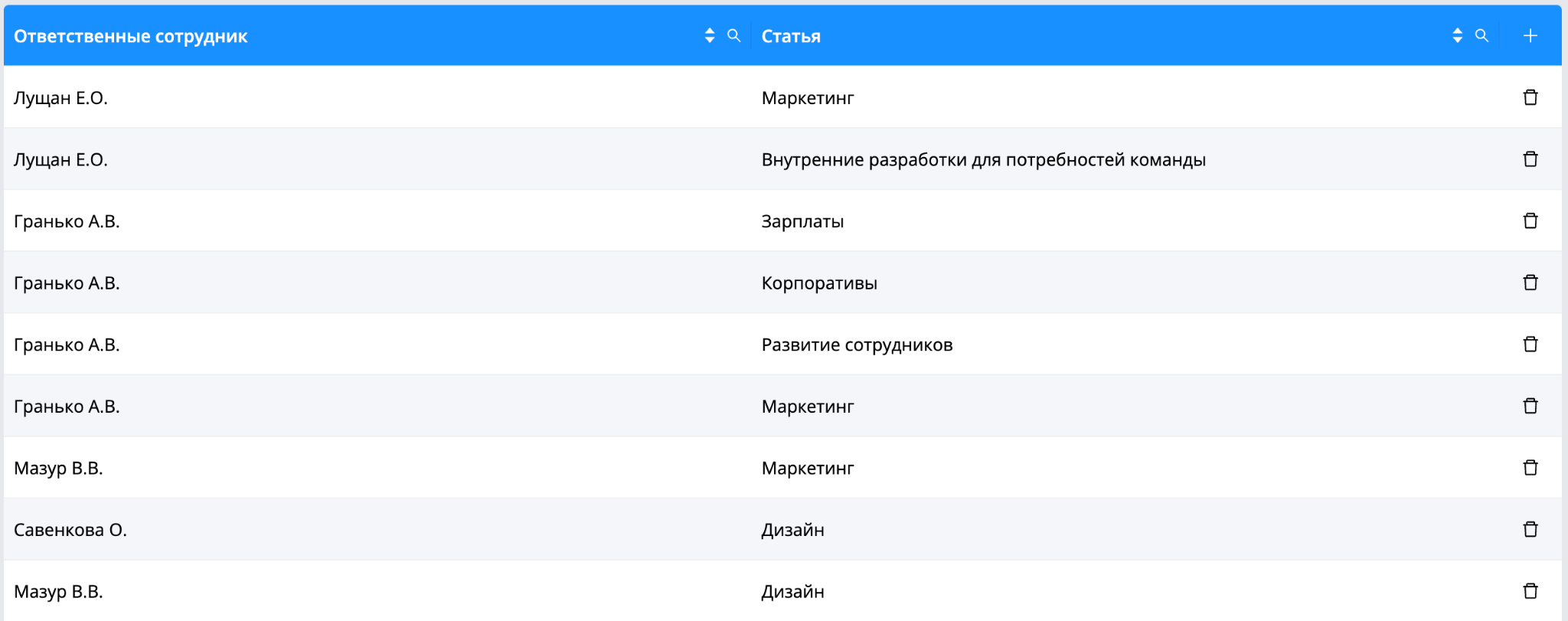This screenshot has width=1568, height=621.
Task: Open search in Статья column header
Action: click(1481, 36)
